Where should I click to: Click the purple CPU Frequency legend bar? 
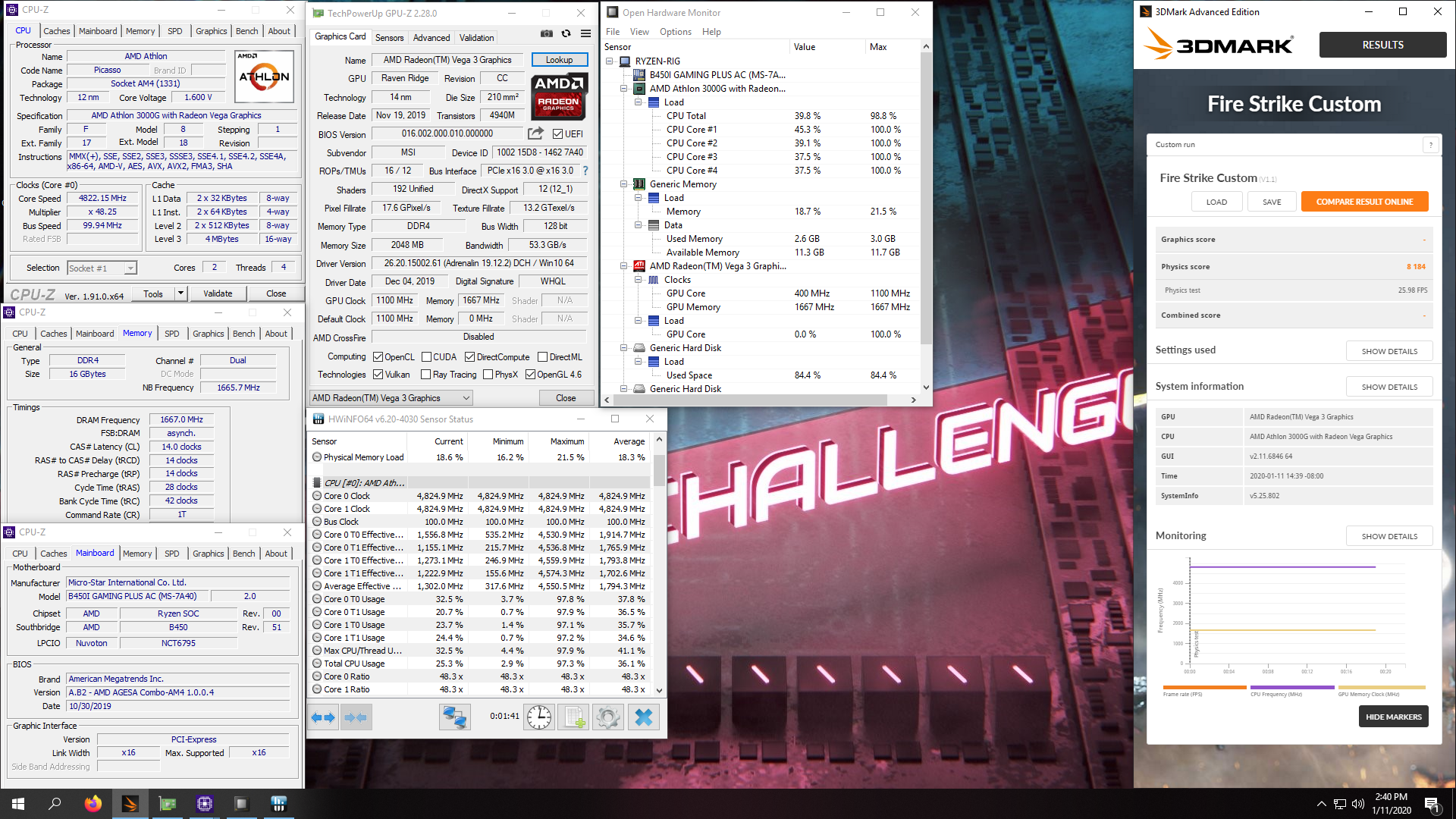point(1292,687)
